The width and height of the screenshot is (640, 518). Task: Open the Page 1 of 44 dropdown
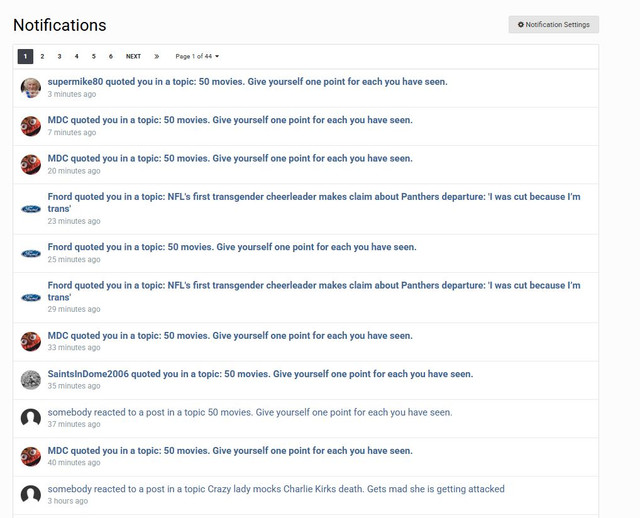point(197,56)
